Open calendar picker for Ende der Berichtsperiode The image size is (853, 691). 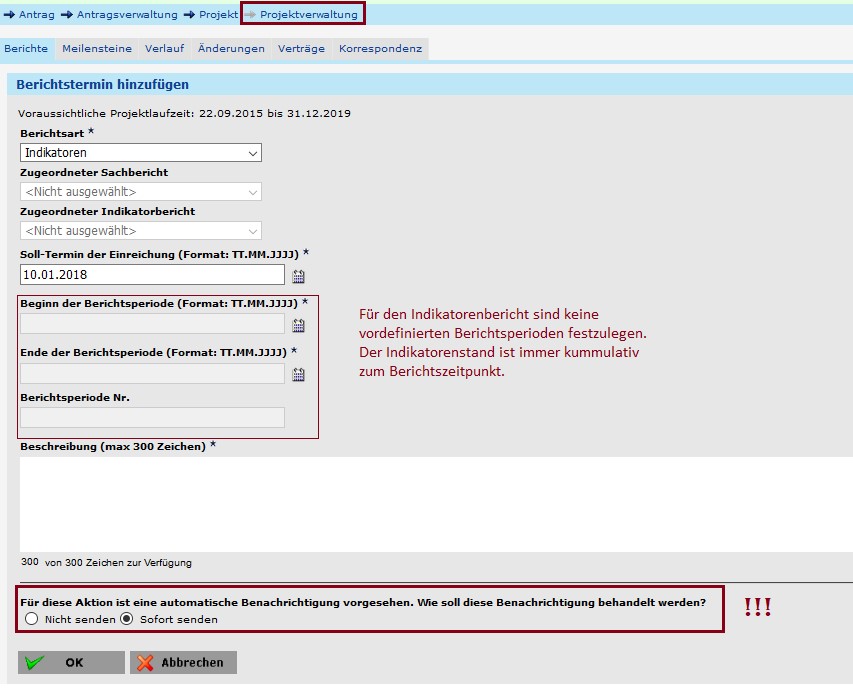click(x=298, y=375)
